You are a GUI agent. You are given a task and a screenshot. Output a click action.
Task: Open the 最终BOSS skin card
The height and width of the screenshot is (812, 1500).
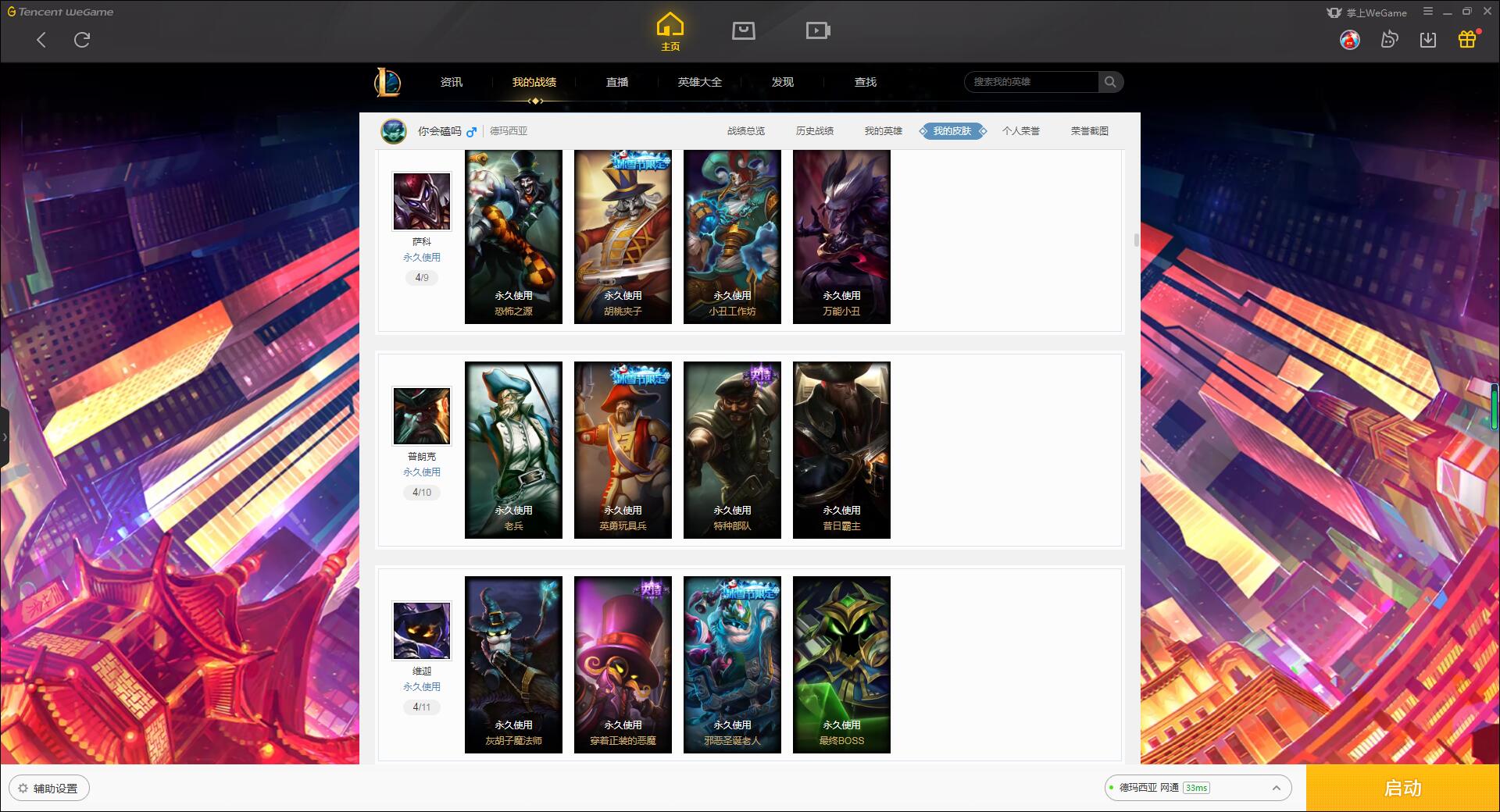point(841,664)
